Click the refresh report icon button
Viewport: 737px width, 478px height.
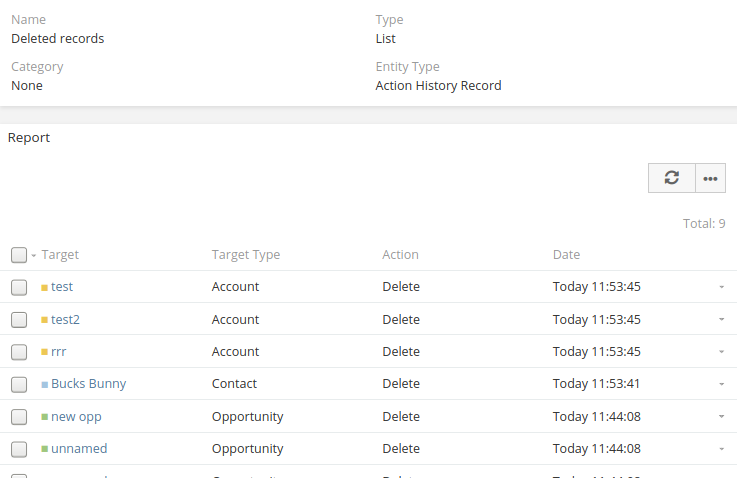(x=672, y=178)
